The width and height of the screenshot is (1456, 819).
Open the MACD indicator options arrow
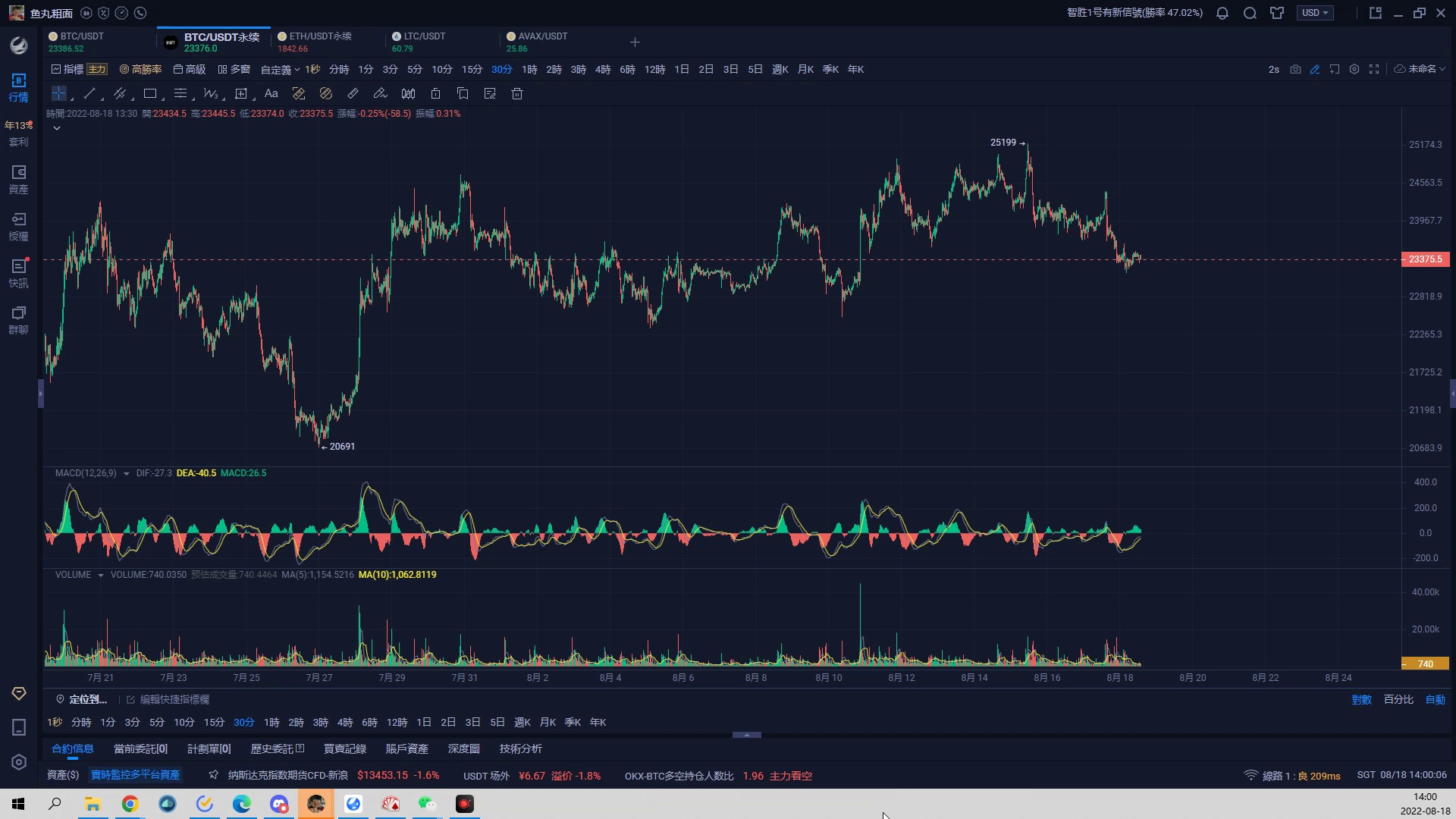(126, 474)
